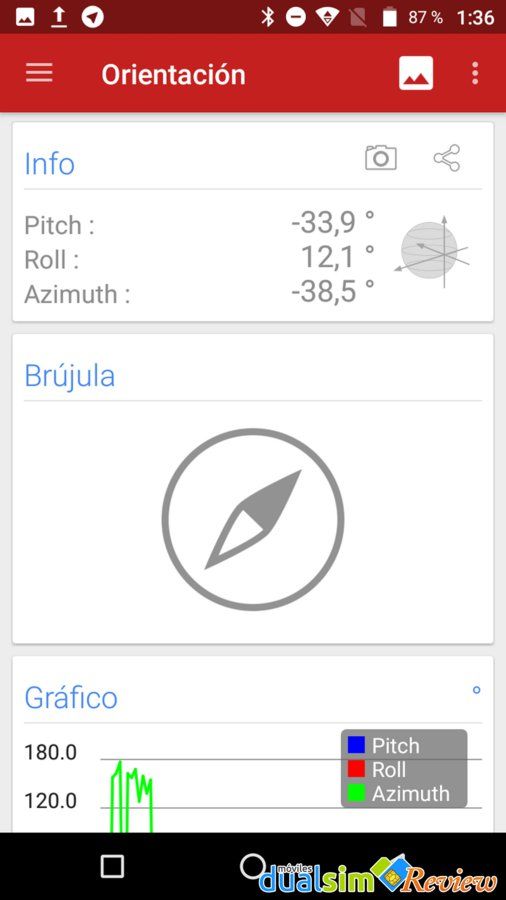Open the Info card header
506x900 pixels.
[x=49, y=164]
